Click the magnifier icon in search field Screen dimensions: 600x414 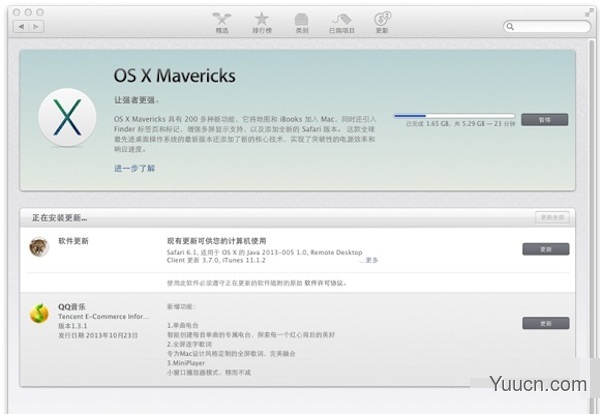tap(510, 26)
